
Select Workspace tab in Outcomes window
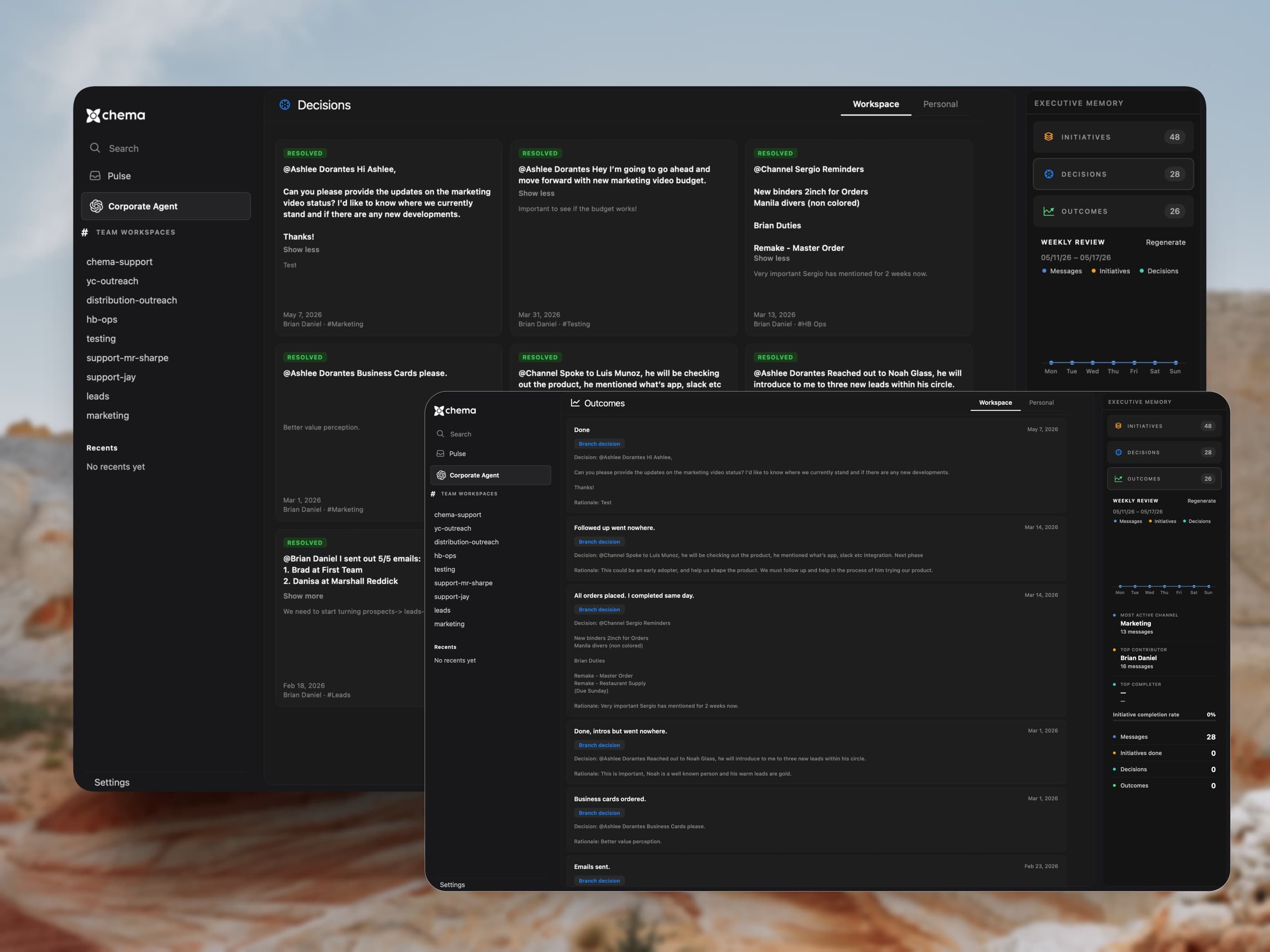tap(996, 403)
